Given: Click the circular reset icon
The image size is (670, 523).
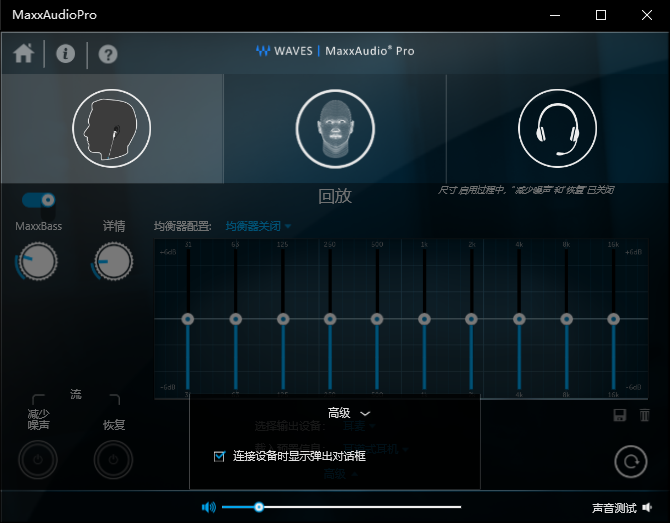Looking at the screenshot, I should tap(631, 461).
